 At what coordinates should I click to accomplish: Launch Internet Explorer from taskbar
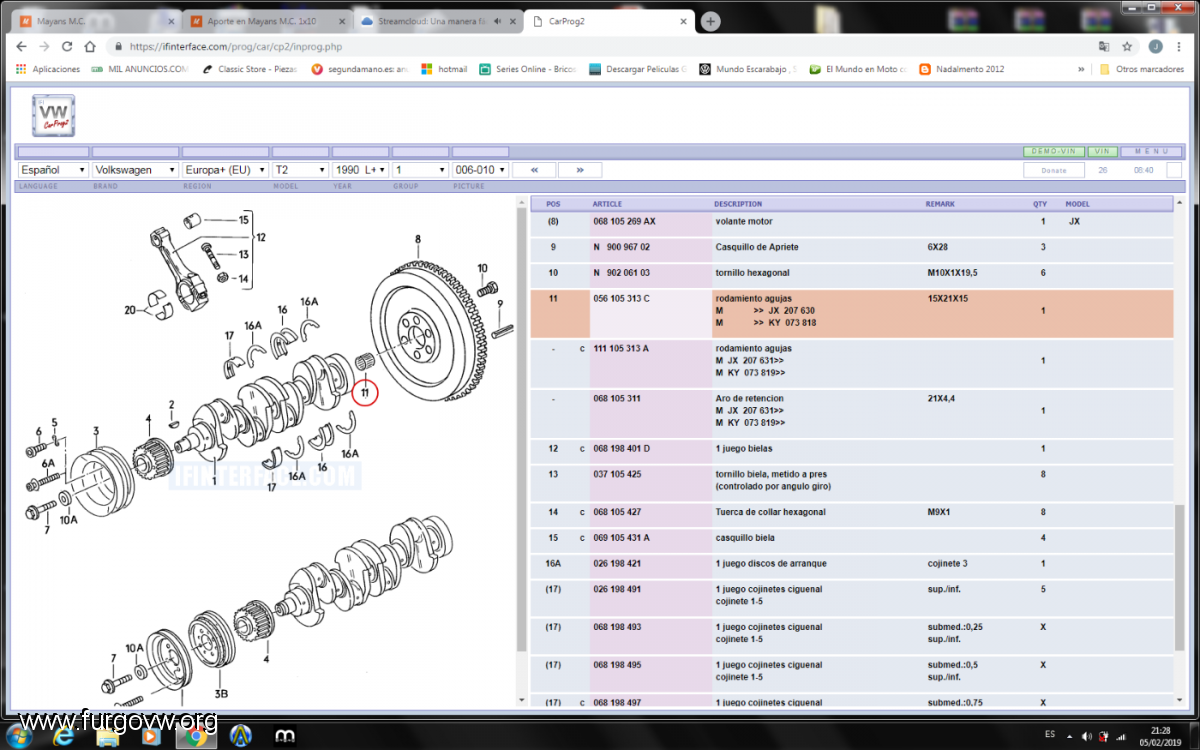66,736
